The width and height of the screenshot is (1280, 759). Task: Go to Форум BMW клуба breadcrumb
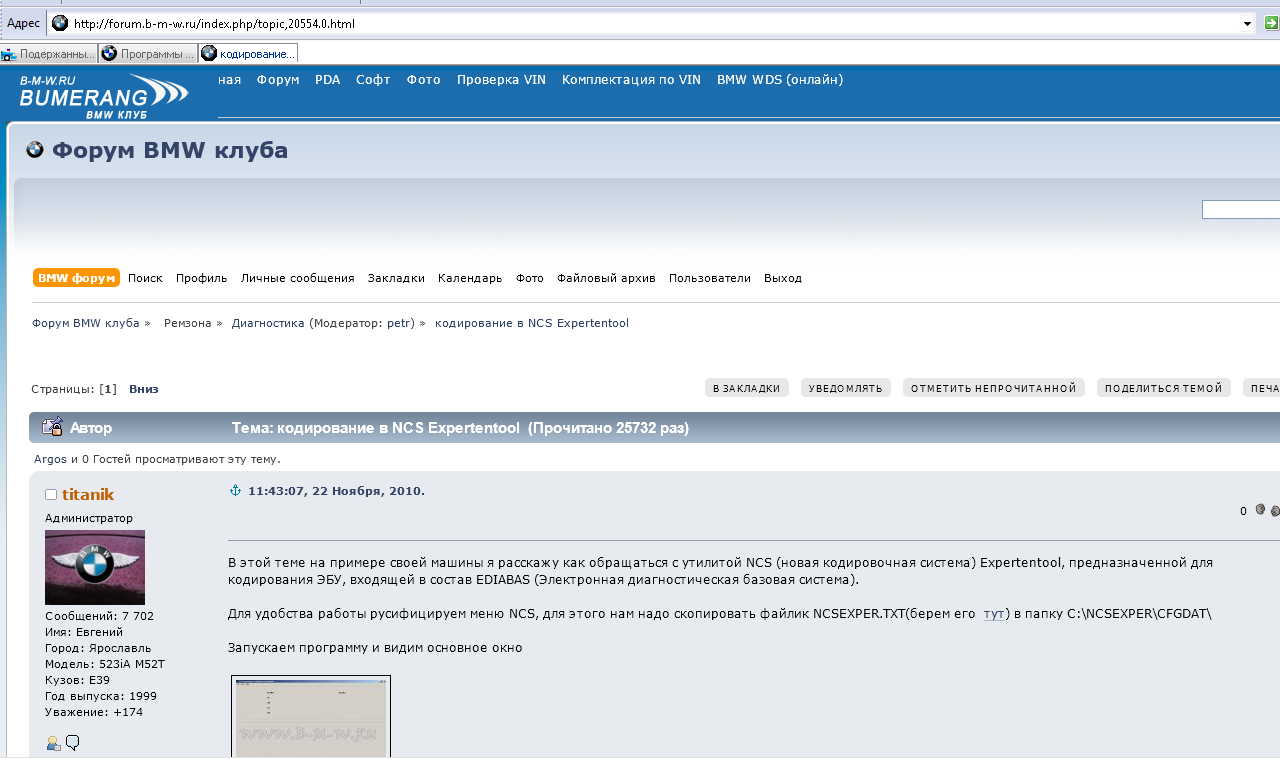point(86,323)
